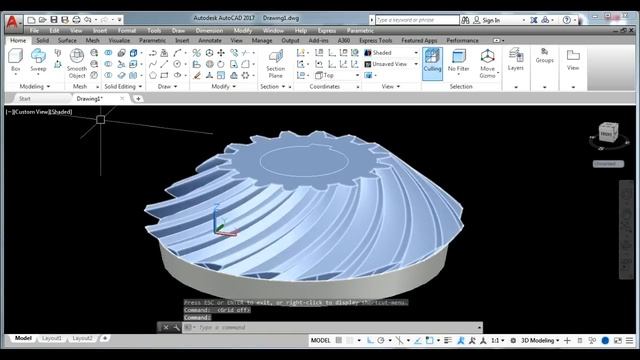Toggle the Culling selection option

click(432, 63)
